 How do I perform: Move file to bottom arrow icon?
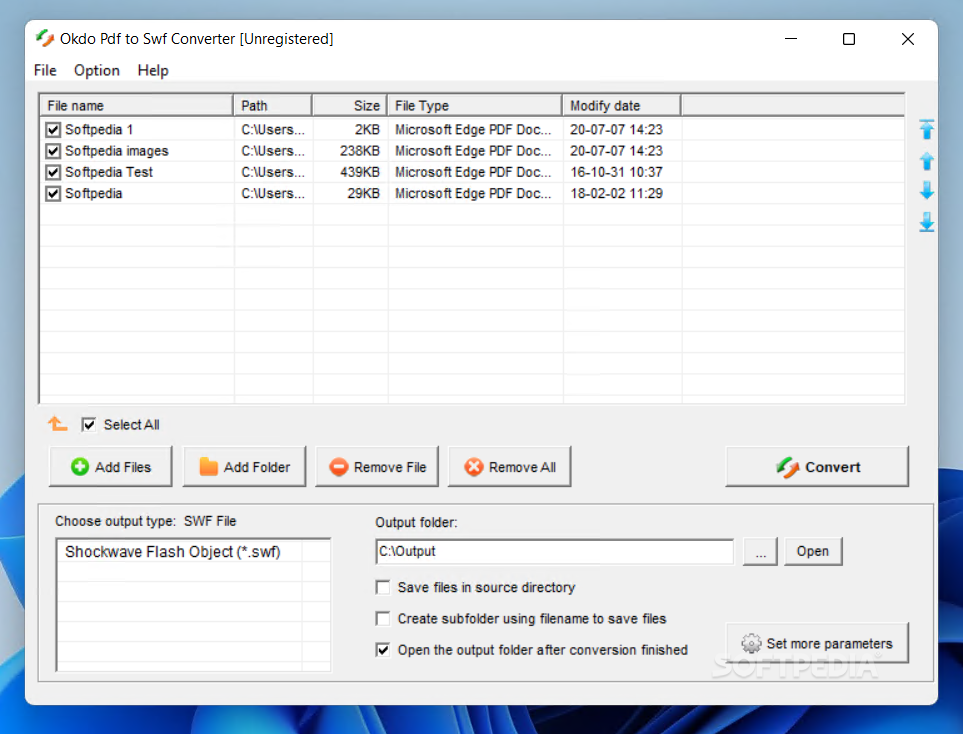point(927,222)
